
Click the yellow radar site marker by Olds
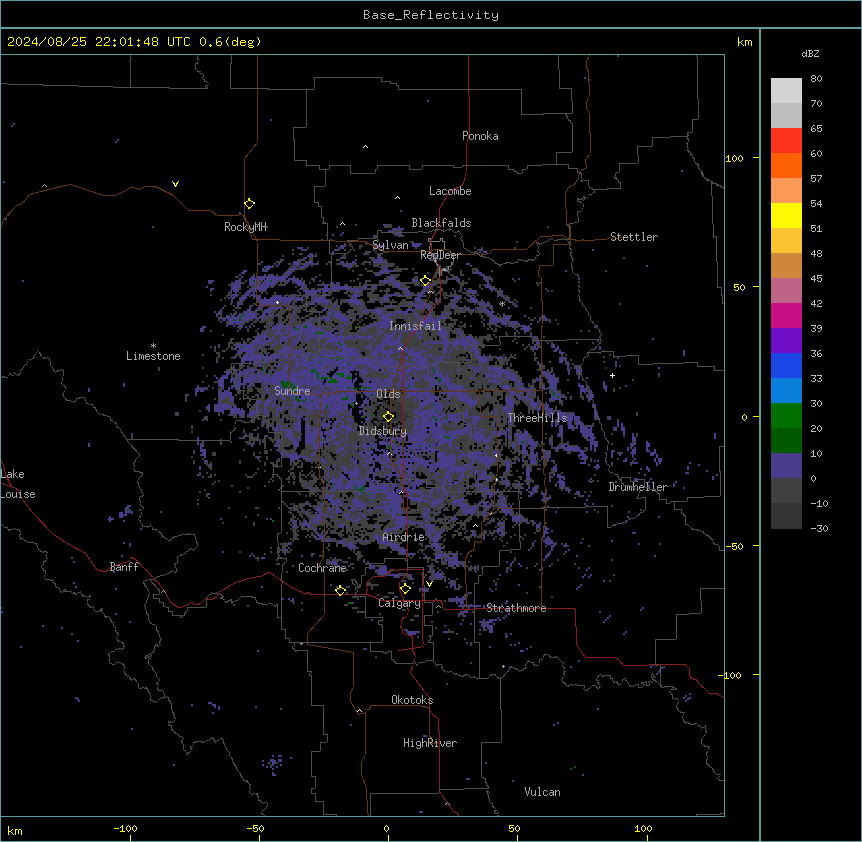tap(389, 417)
